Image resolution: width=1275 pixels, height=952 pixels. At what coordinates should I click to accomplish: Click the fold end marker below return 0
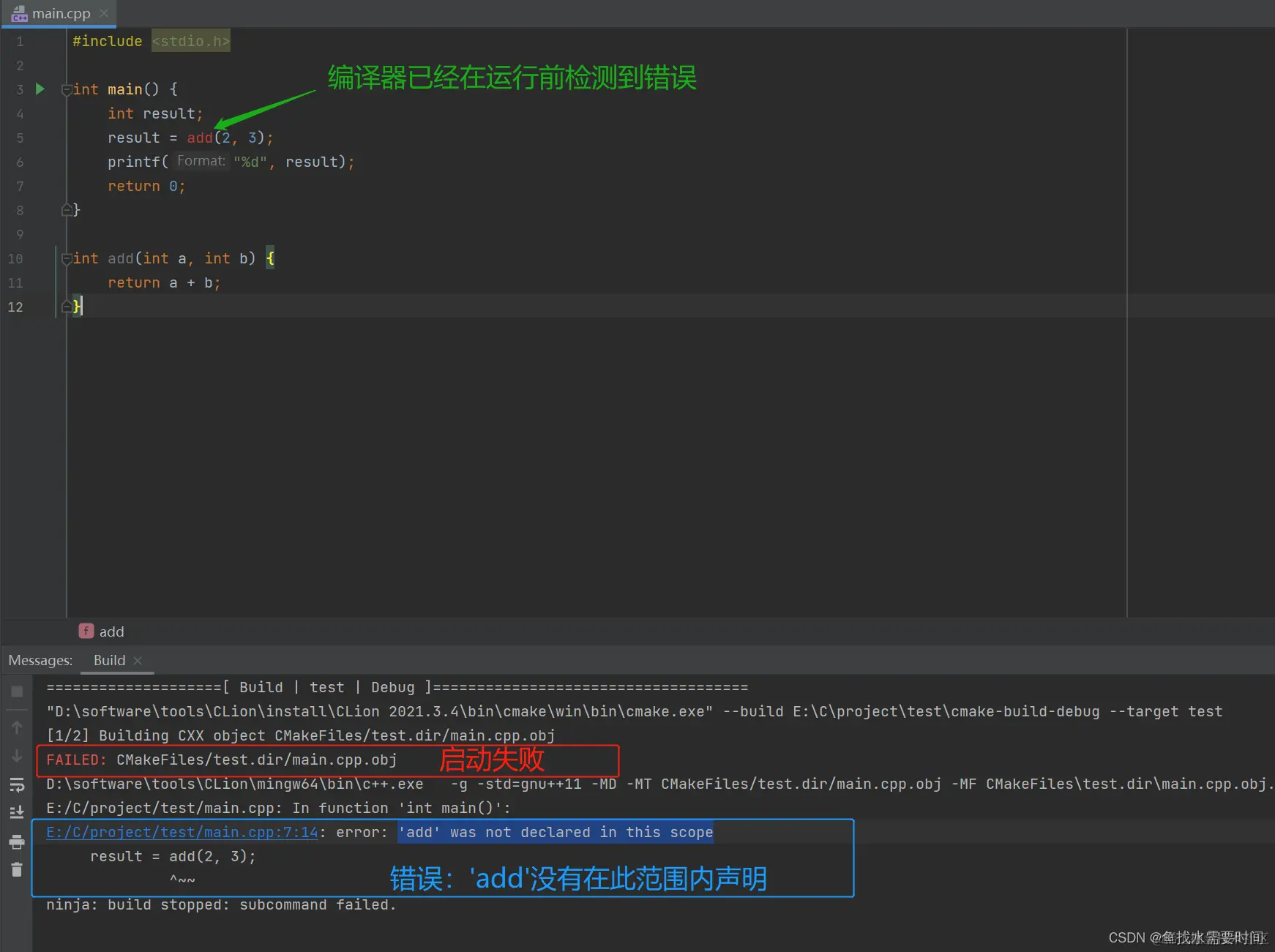coord(67,210)
